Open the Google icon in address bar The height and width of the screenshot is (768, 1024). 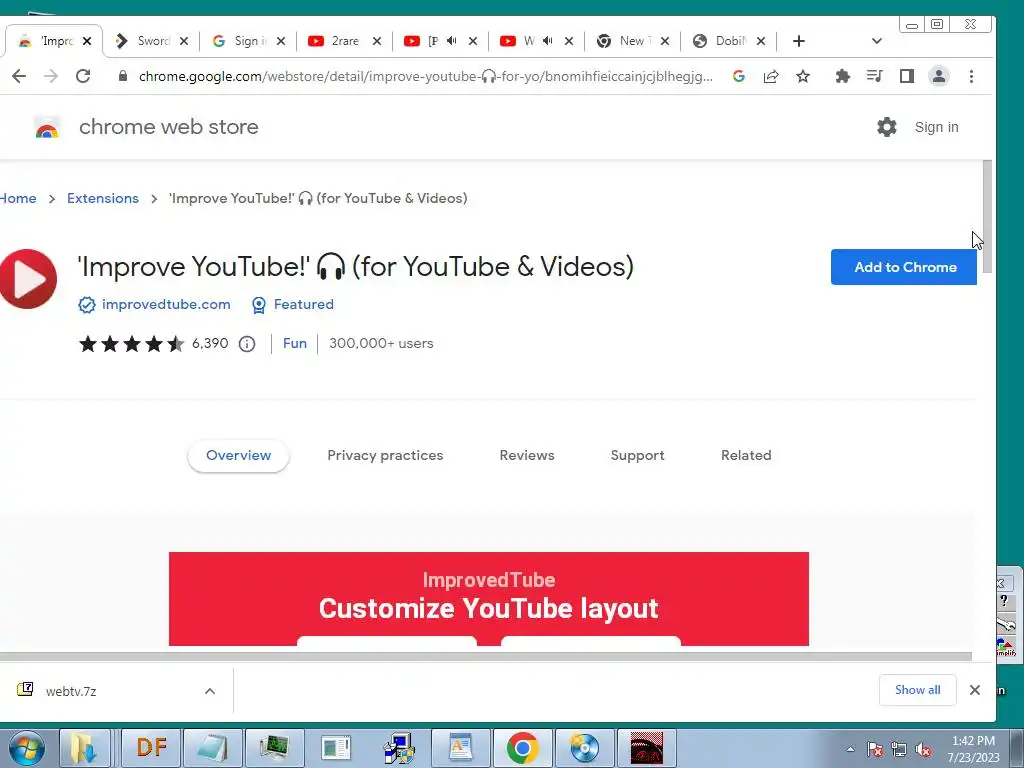[739, 76]
